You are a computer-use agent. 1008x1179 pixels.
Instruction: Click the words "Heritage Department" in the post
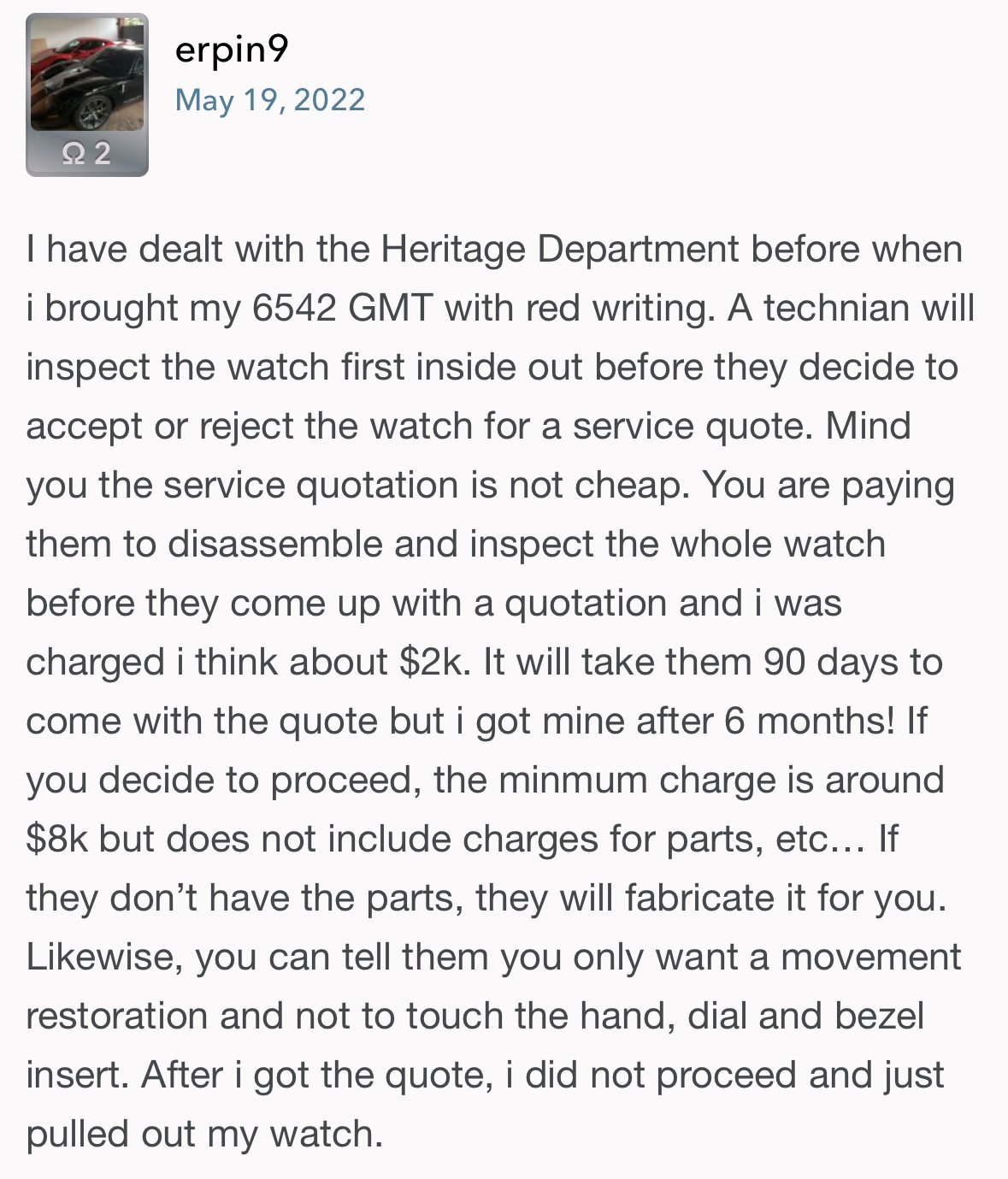point(560,250)
